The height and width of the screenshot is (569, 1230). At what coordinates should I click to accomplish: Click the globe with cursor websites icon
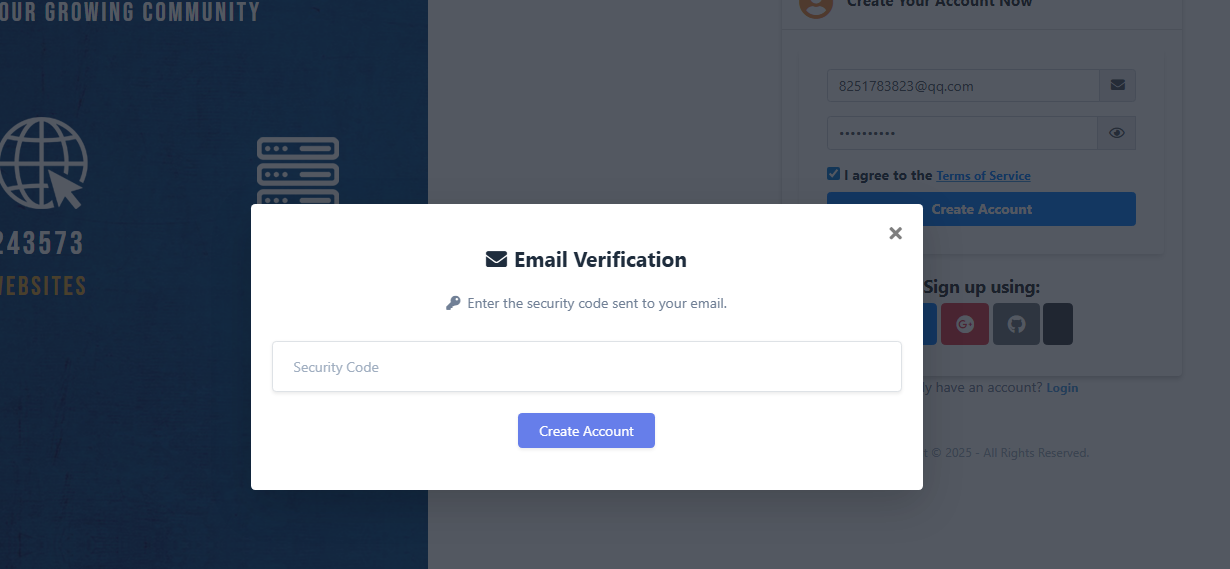(43, 163)
